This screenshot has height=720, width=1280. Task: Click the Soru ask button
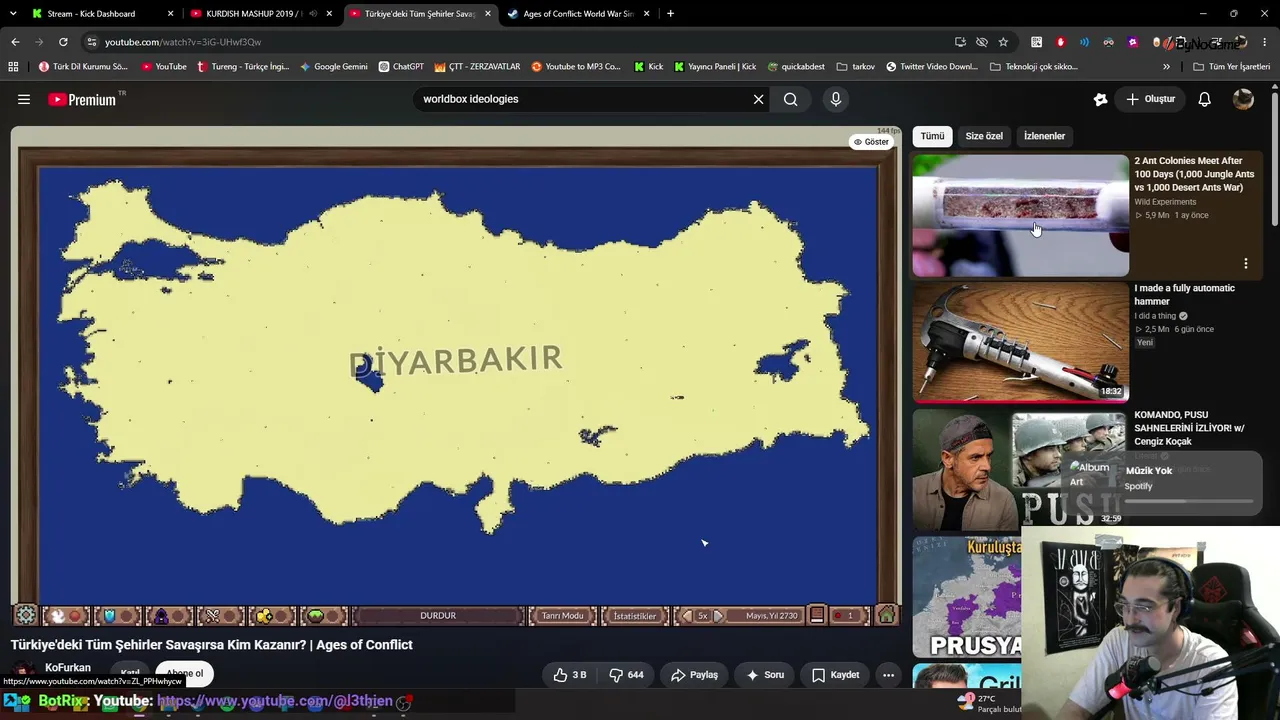[x=765, y=675]
